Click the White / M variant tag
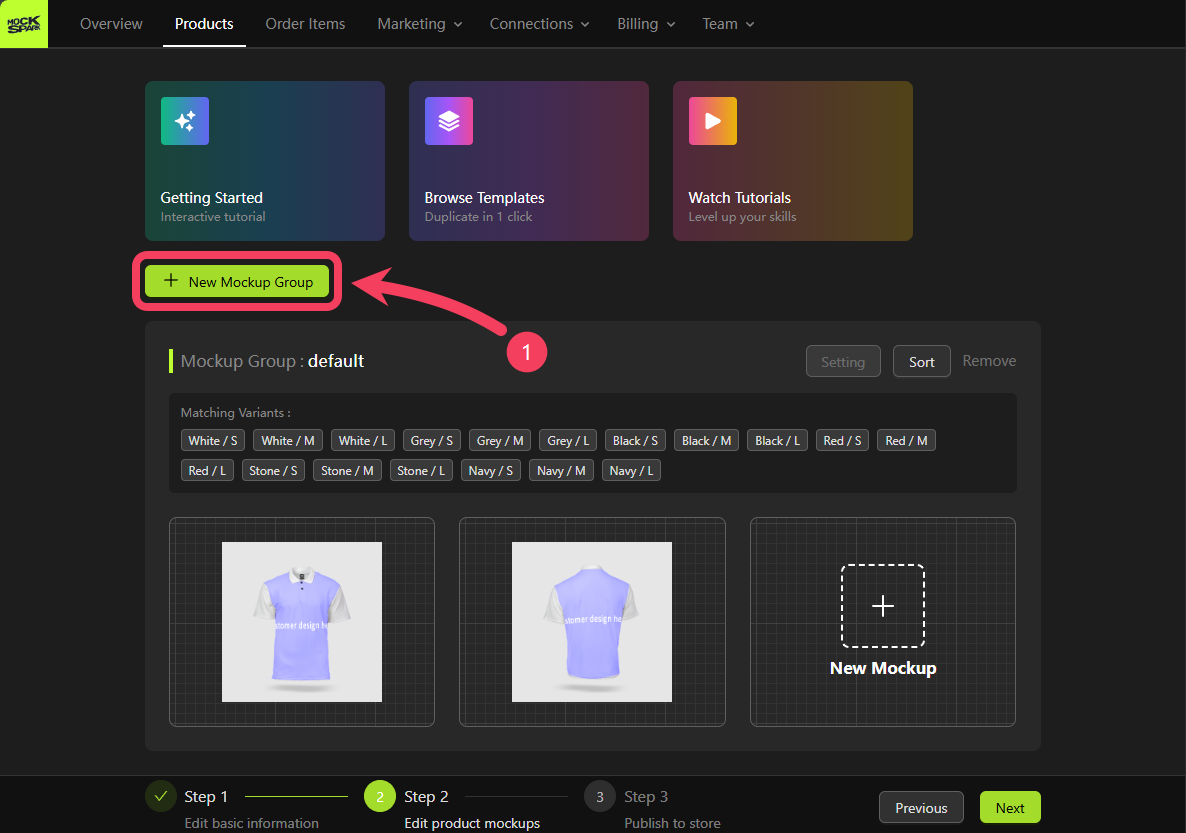The width and height of the screenshot is (1186, 833). pos(288,440)
